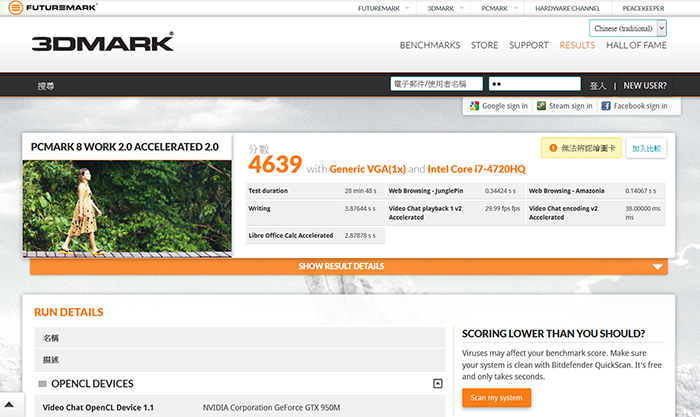Click the benchmark thumbnail of walking woman

[127, 209]
